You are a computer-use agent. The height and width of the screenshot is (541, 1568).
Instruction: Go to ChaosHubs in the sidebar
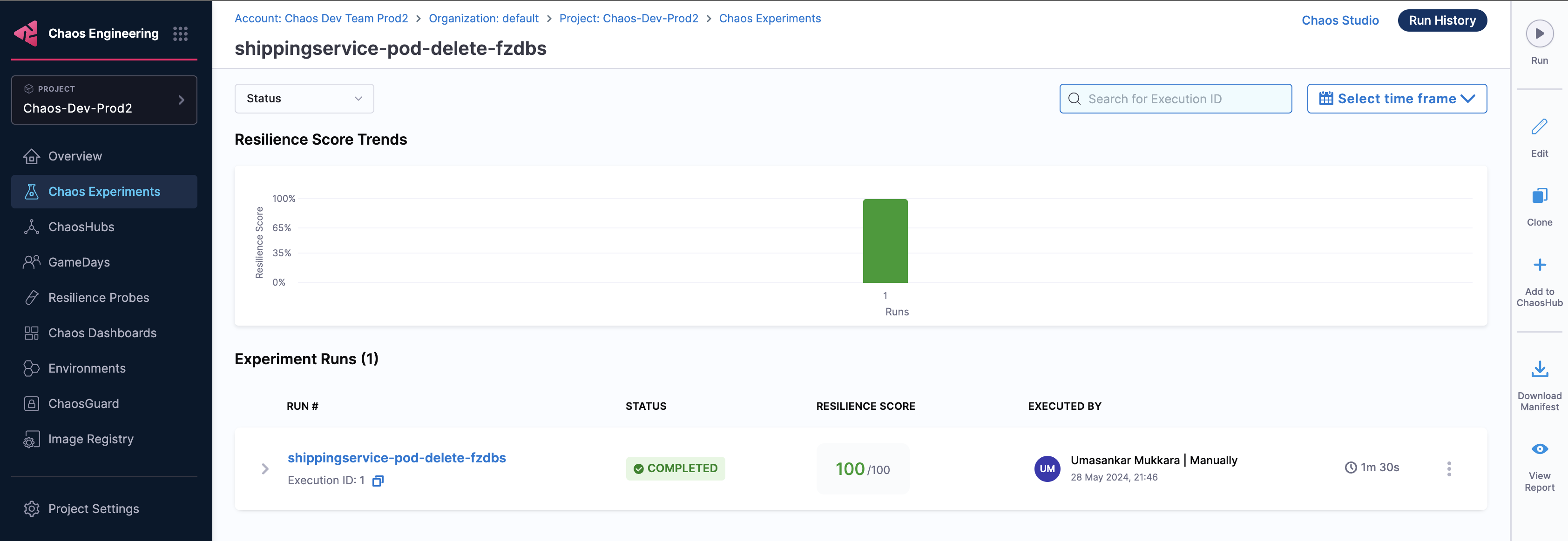(x=81, y=227)
